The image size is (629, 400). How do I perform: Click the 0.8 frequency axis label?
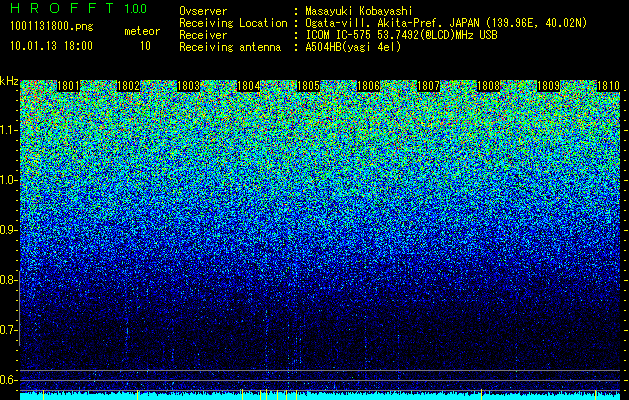click(x=8, y=280)
